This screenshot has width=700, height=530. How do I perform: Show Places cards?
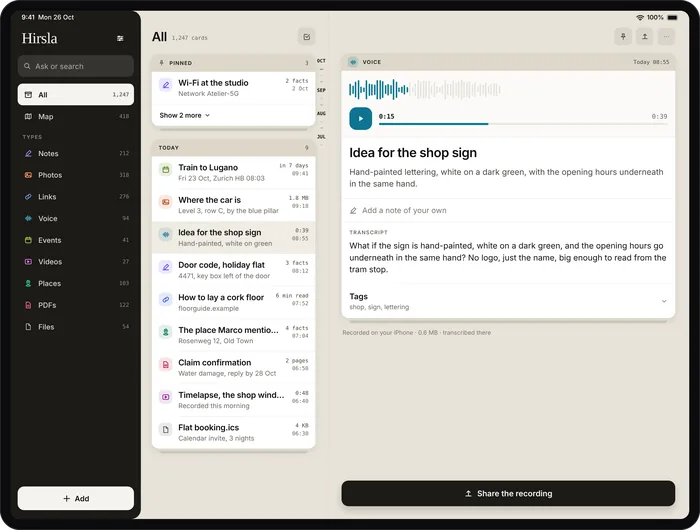pyautogui.click(x=75, y=284)
